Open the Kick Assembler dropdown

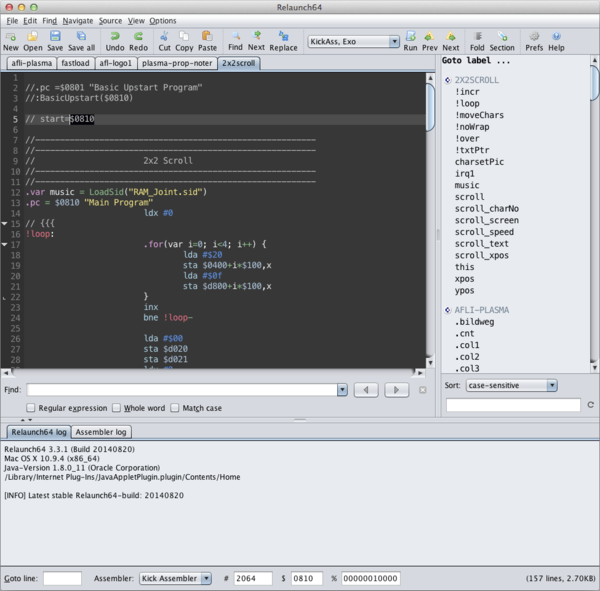[175, 578]
